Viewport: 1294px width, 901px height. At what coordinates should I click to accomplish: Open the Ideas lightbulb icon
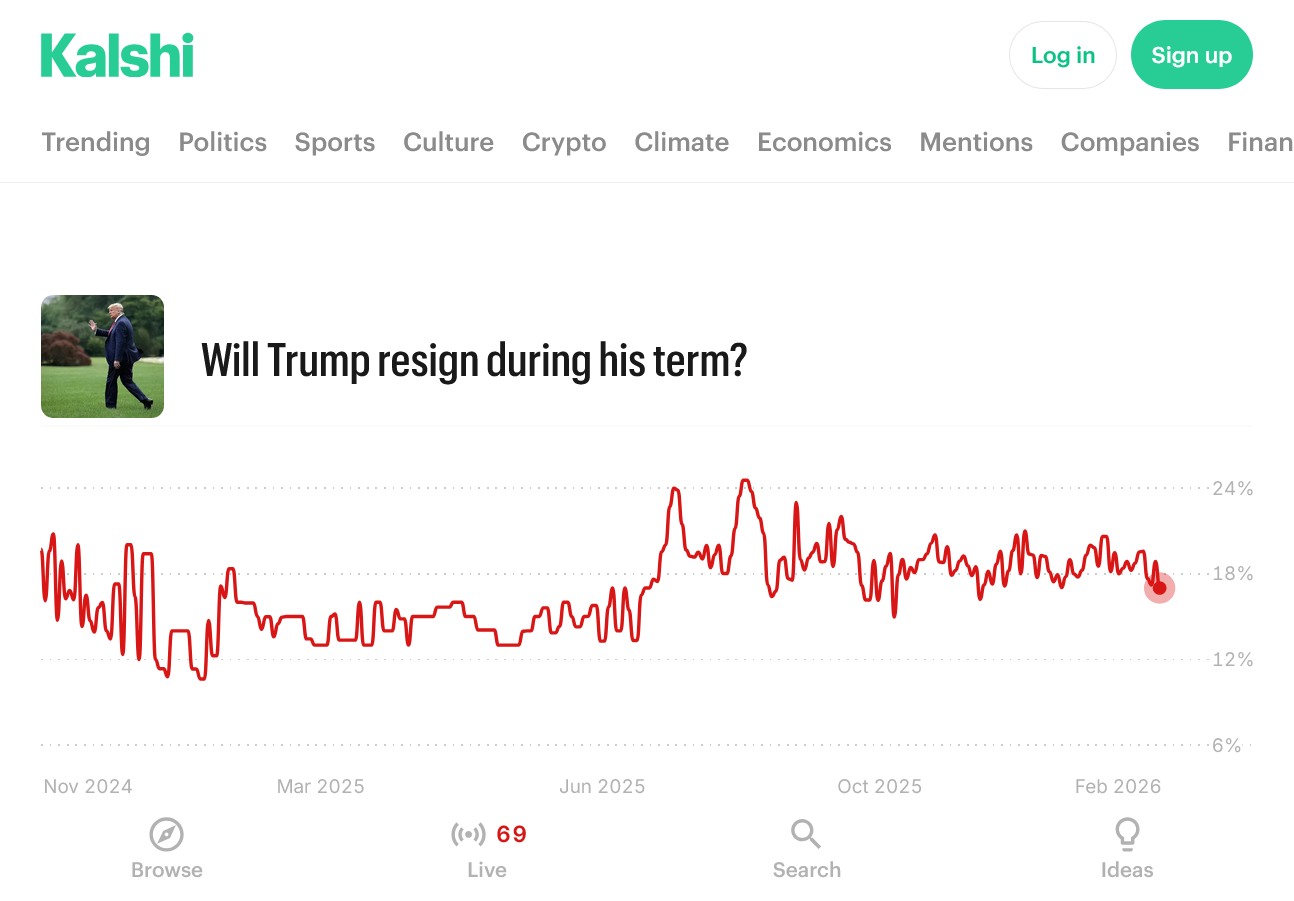coord(1127,834)
